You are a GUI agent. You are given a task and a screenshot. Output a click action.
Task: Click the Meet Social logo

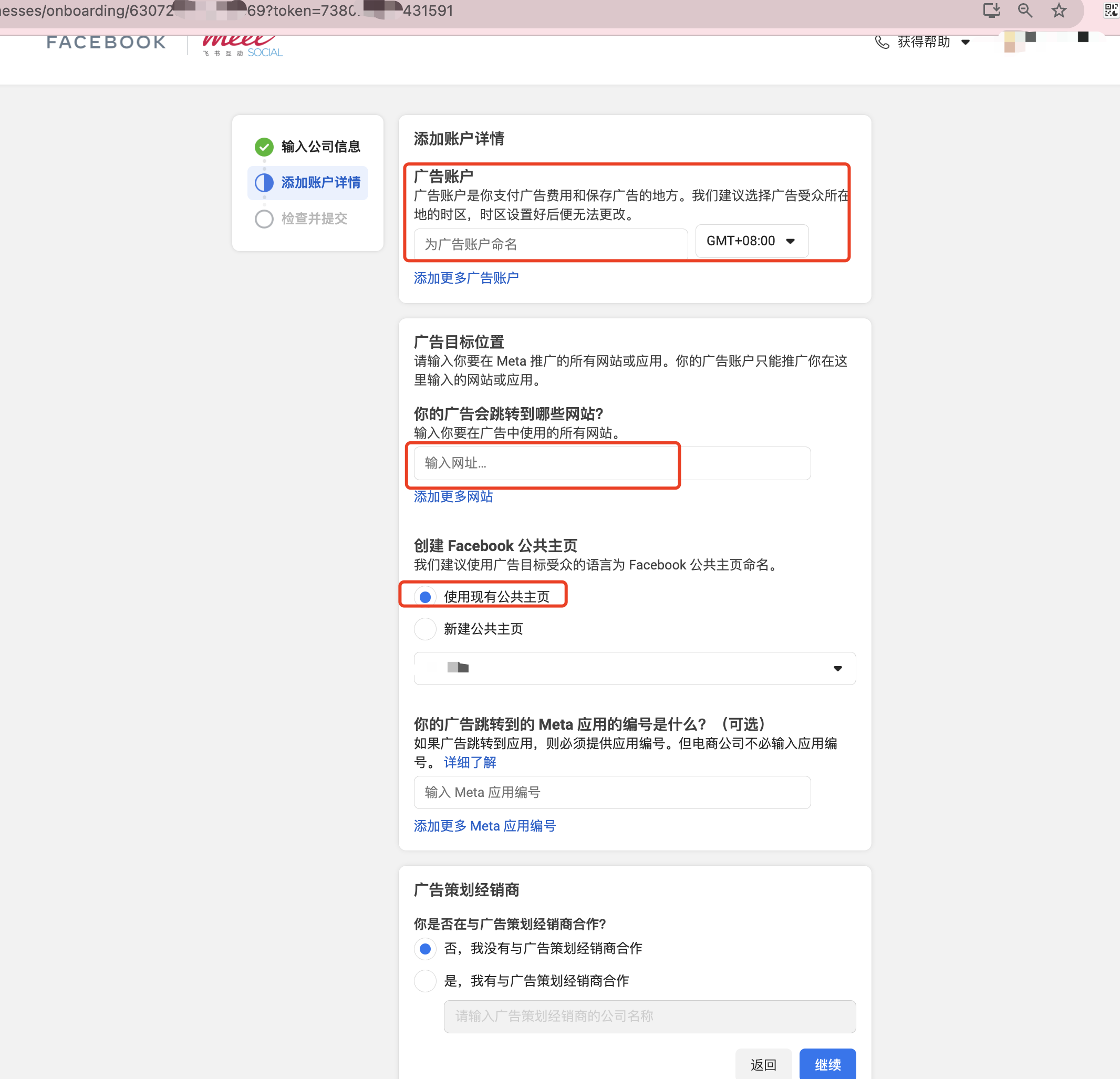[242, 46]
